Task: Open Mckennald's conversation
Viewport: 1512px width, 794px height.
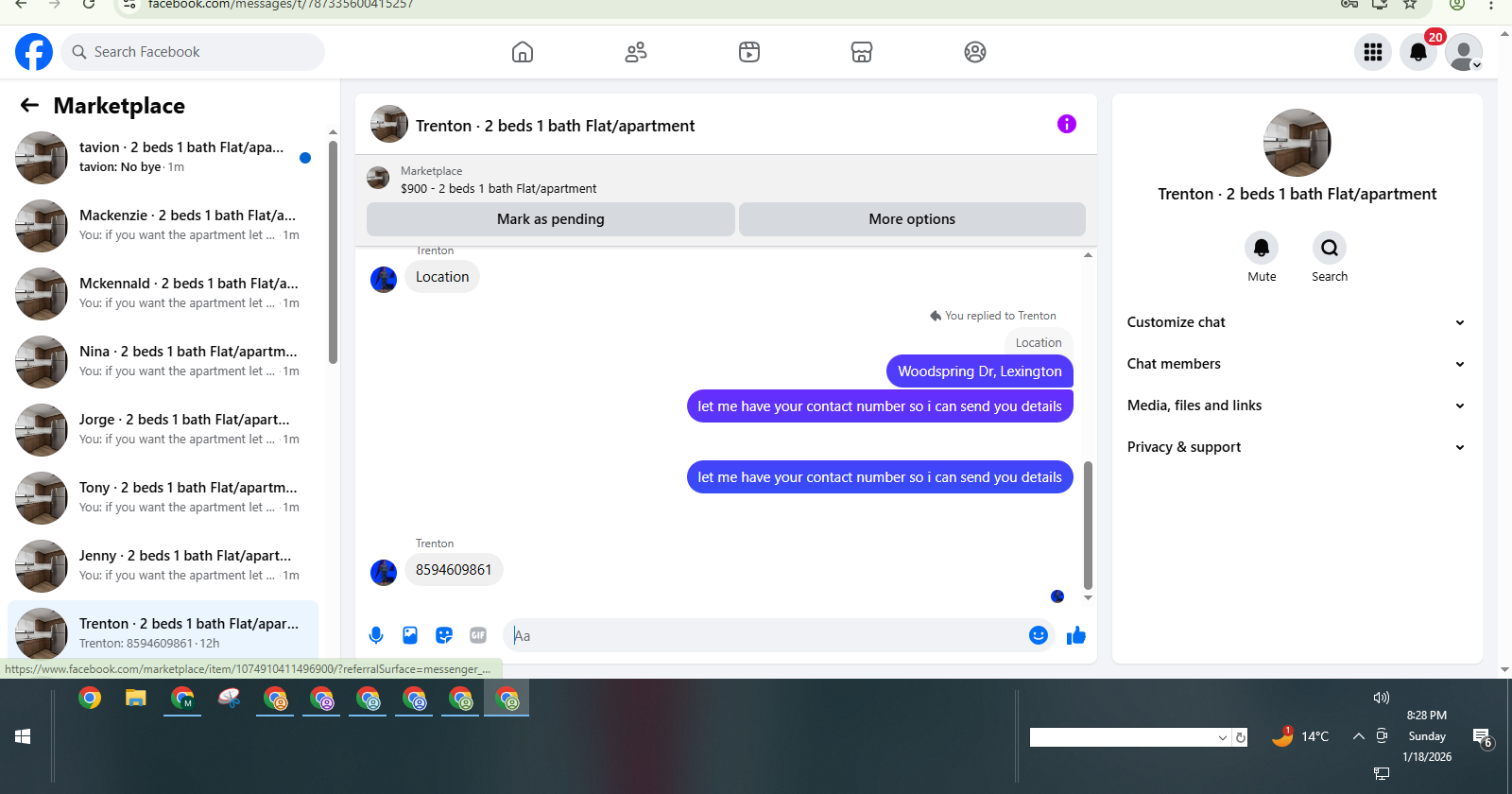Action: point(163,294)
